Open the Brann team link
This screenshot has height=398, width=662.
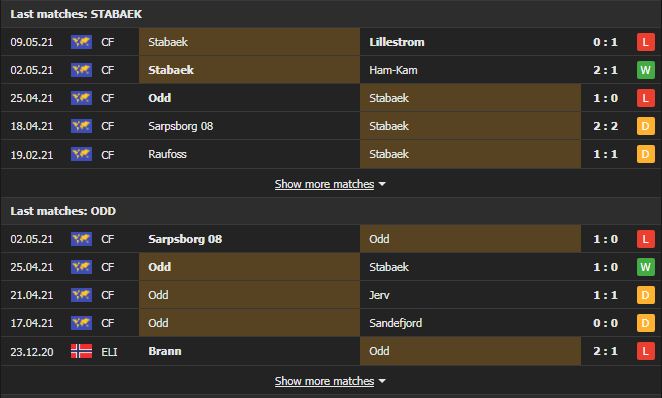tap(165, 351)
